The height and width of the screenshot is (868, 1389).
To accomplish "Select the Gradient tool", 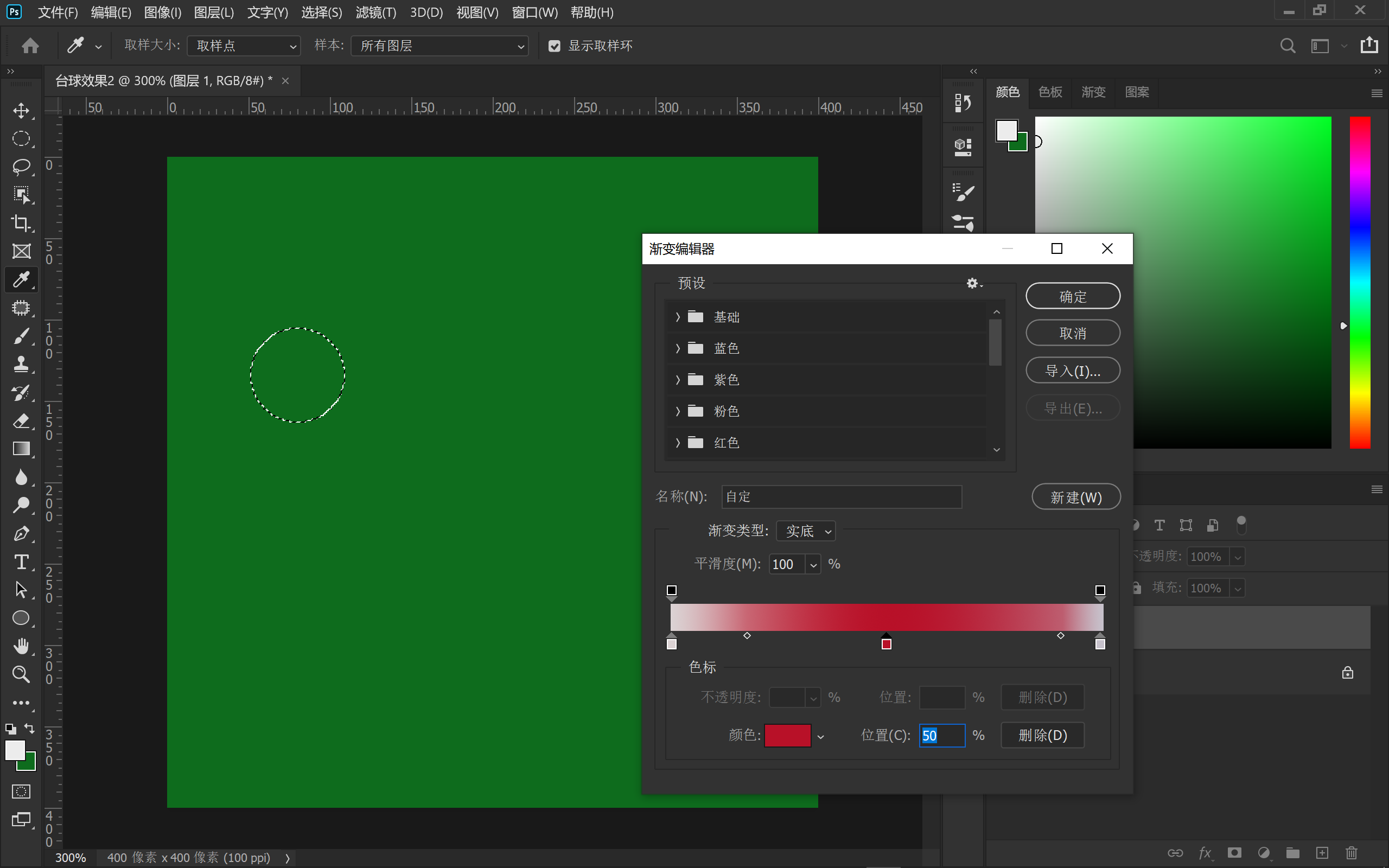I will point(21,449).
